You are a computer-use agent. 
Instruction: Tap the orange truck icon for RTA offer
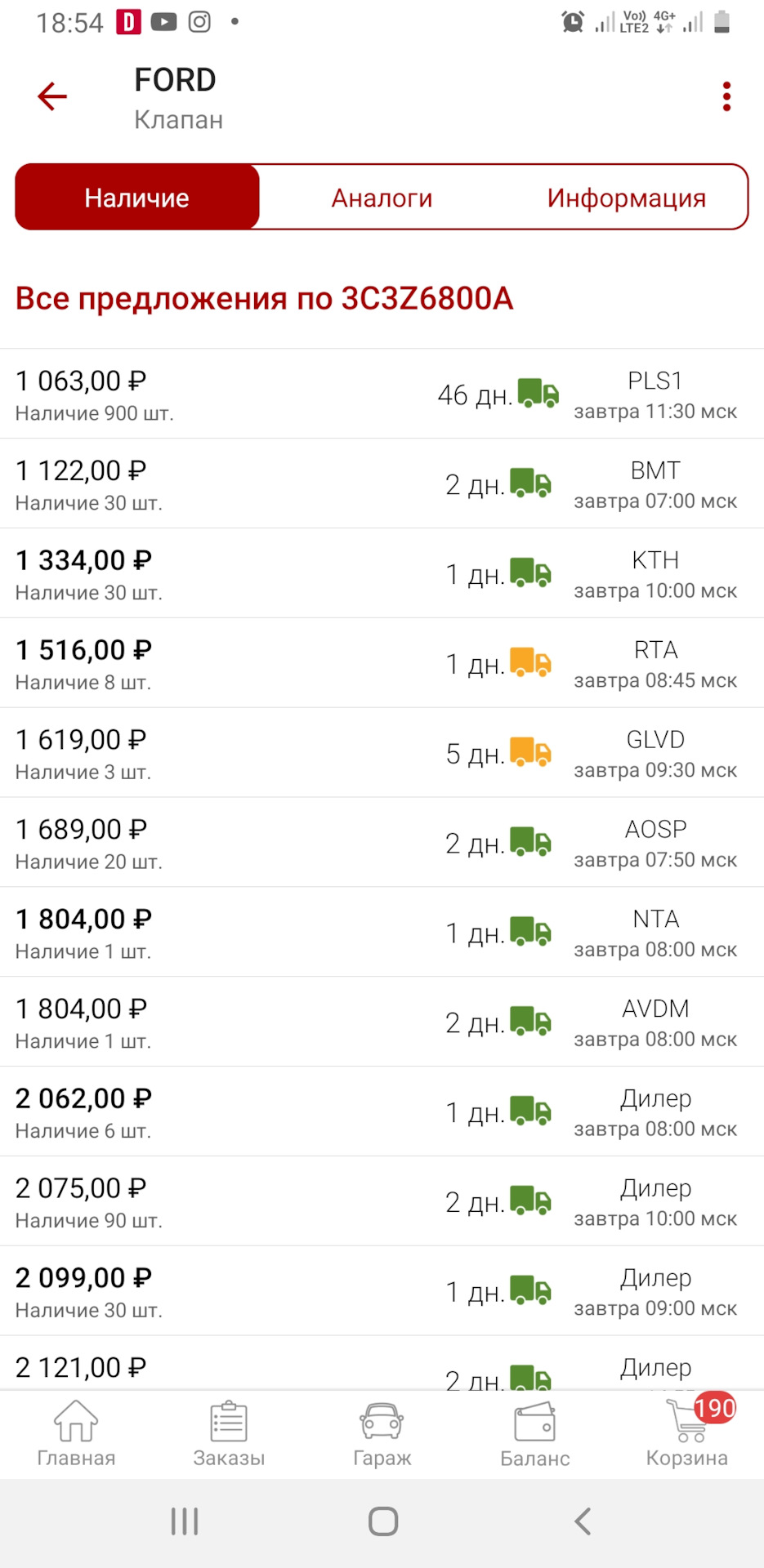coord(530,662)
